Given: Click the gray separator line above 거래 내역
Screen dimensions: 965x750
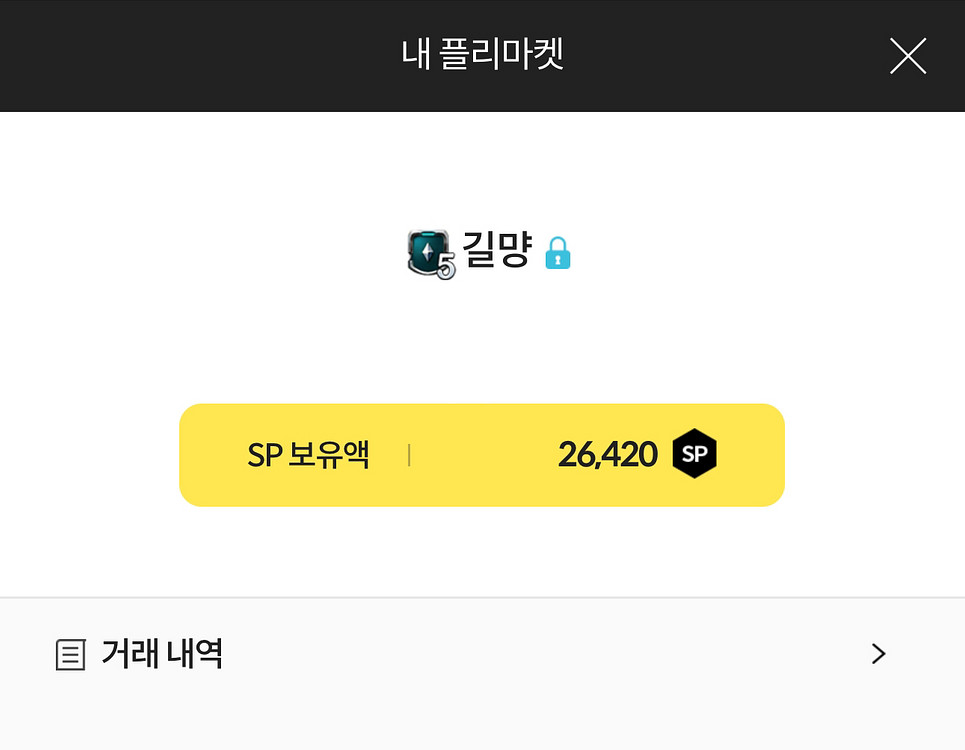Looking at the screenshot, I should tap(482, 597).
